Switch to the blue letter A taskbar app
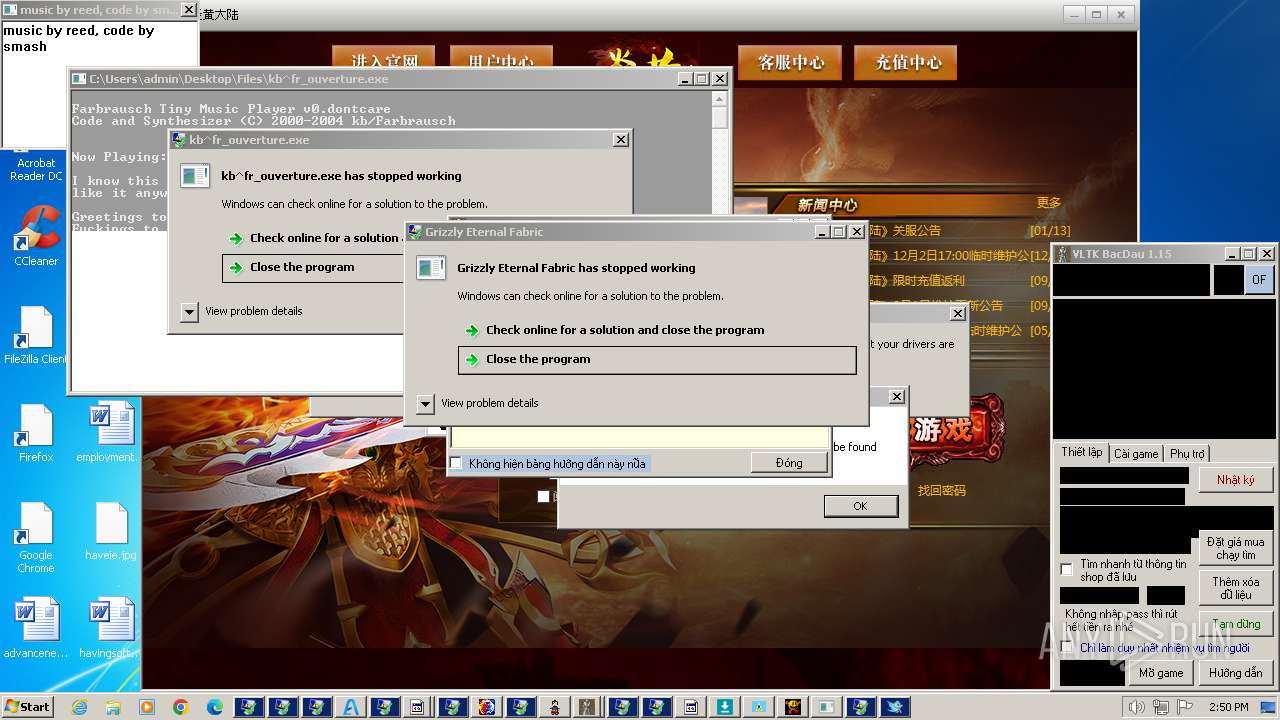Screen dimensions: 1280x720 [x=351, y=707]
